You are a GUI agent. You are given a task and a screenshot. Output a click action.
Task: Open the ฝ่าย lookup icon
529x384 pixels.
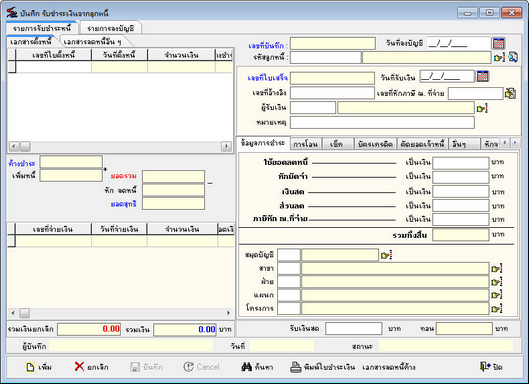point(497,282)
